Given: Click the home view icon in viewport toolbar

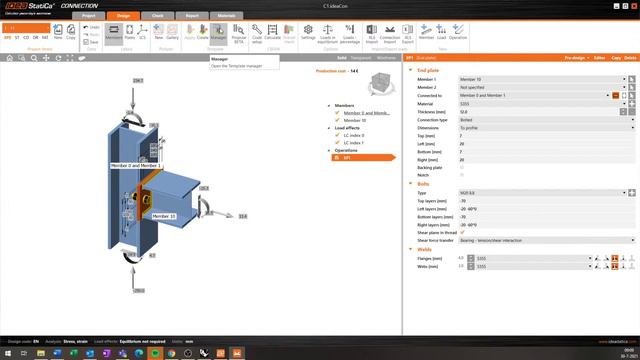Looking at the screenshot, I should [9, 58].
